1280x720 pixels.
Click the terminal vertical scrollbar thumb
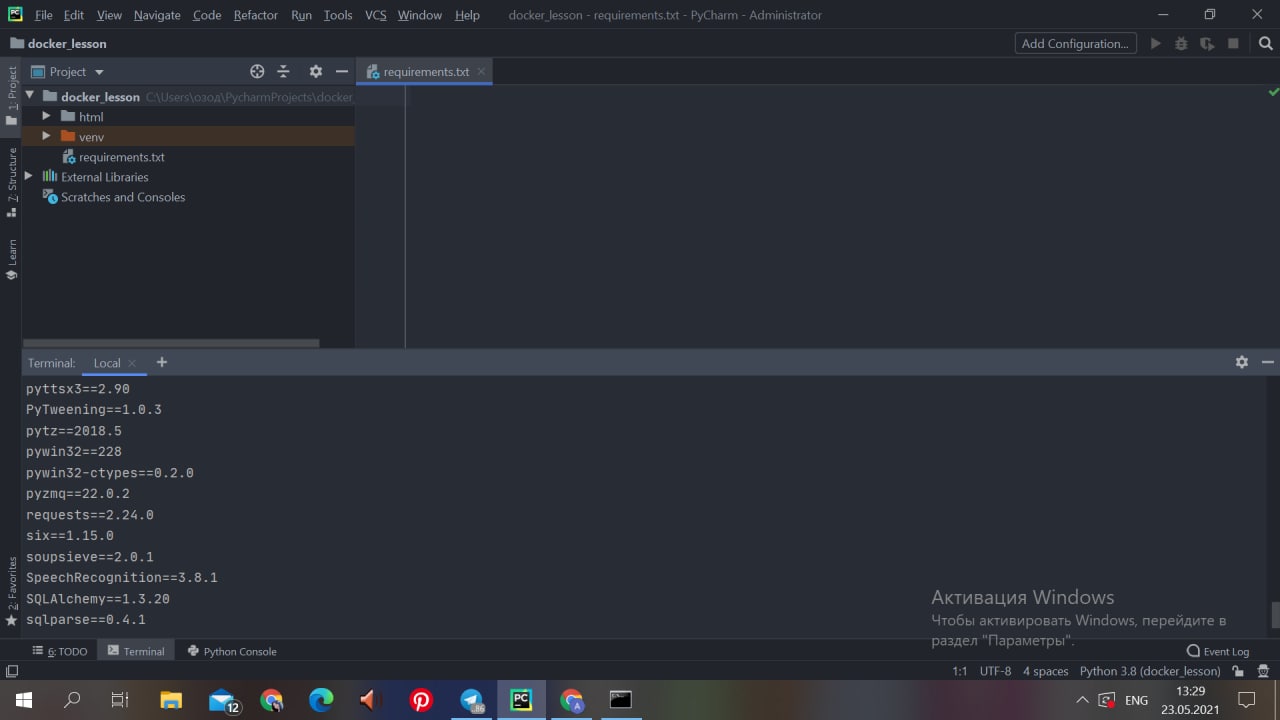point(1274,616)
